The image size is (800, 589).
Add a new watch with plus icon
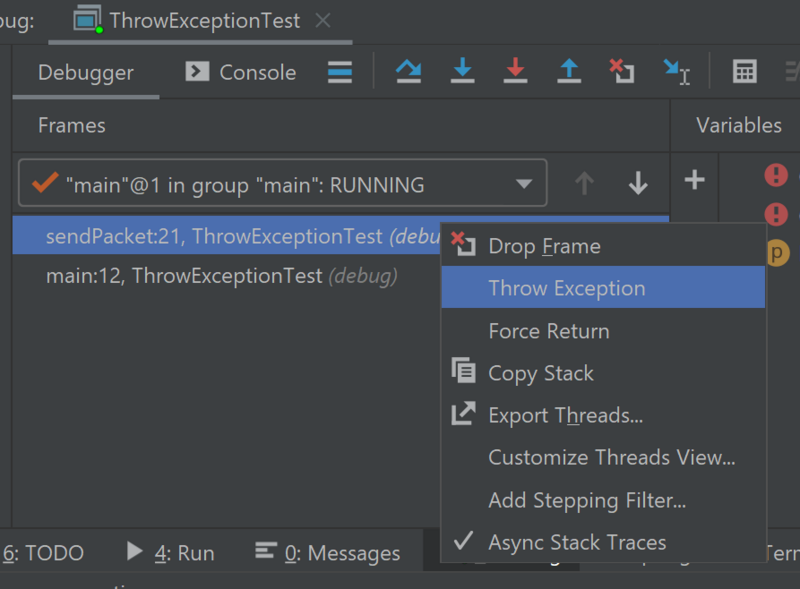pyautogui.click(x=694, y=180)
